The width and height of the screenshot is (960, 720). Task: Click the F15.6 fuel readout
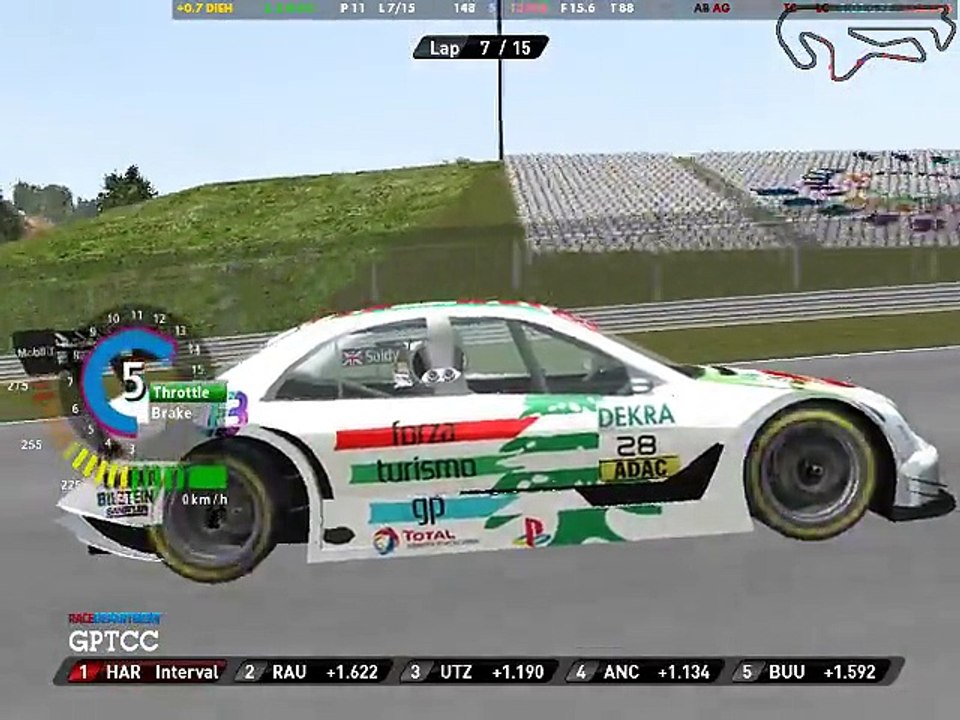(577, 9)
